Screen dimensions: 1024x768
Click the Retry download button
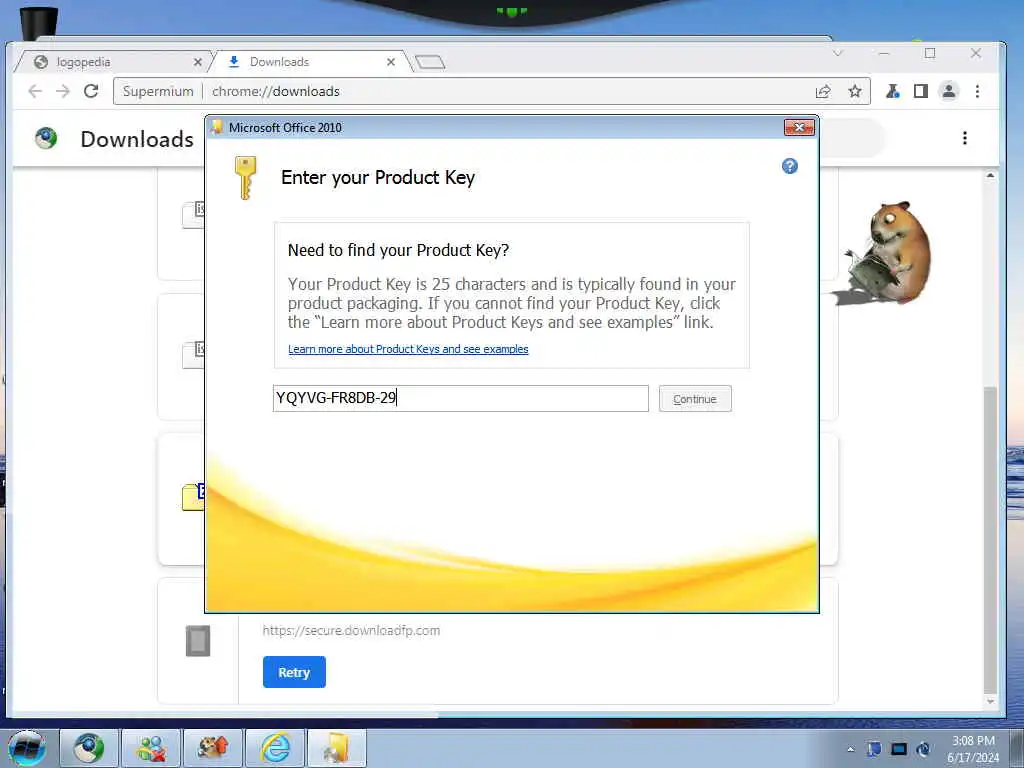(x=294, y=672)
